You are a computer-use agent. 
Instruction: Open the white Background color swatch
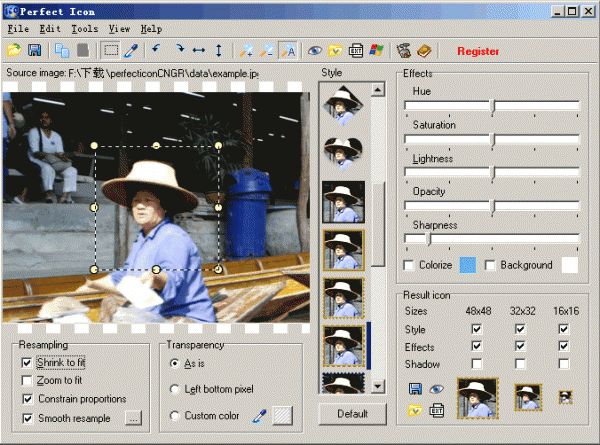pos(570,265)
